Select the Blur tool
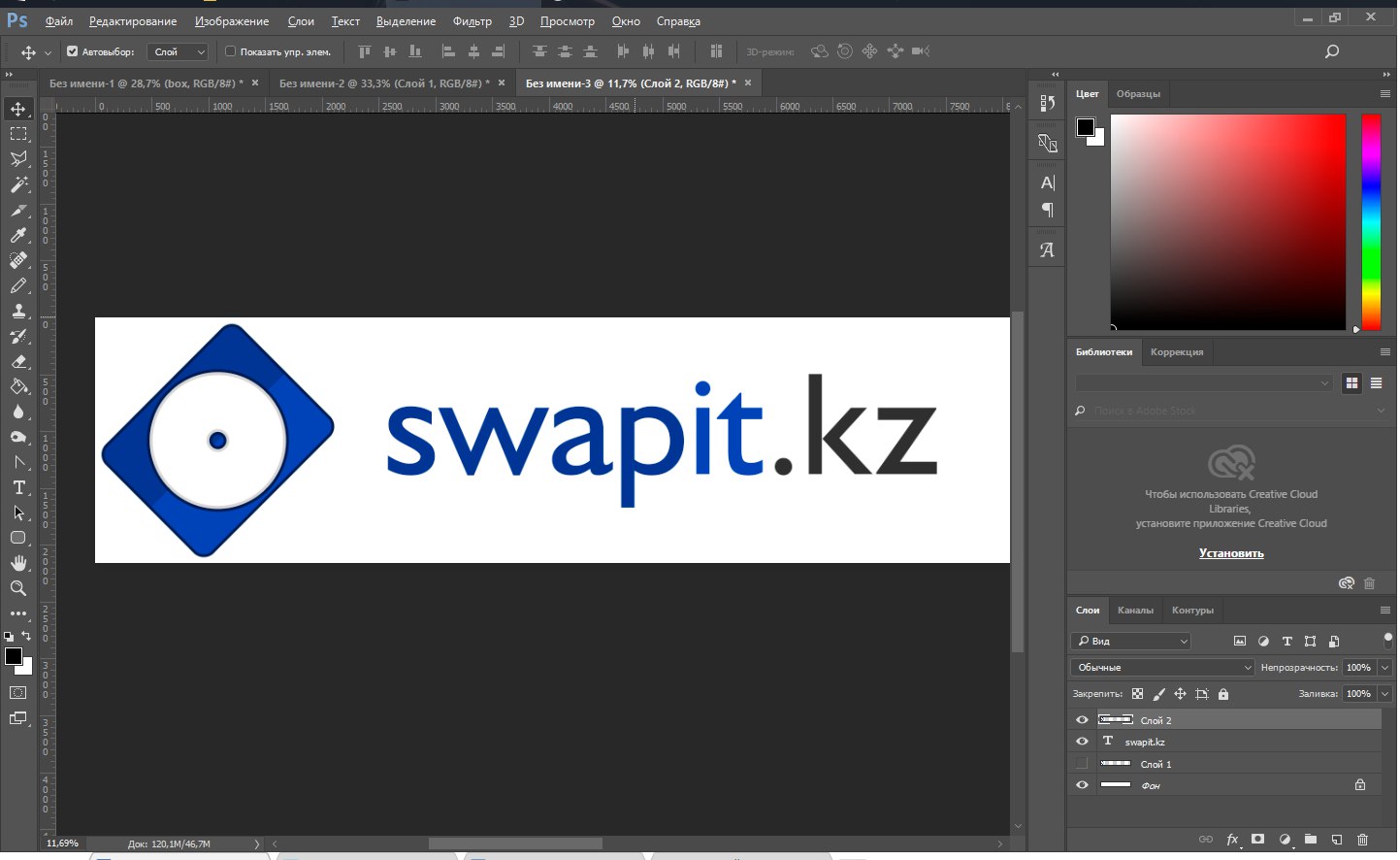 (18, 412)
